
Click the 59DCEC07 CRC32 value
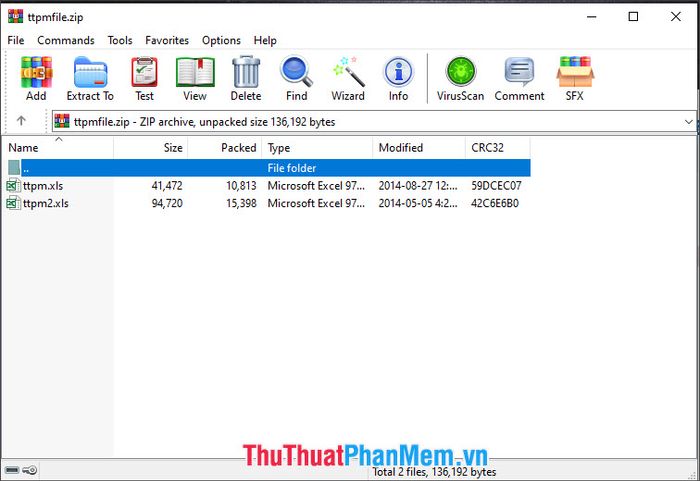point(496,185)
